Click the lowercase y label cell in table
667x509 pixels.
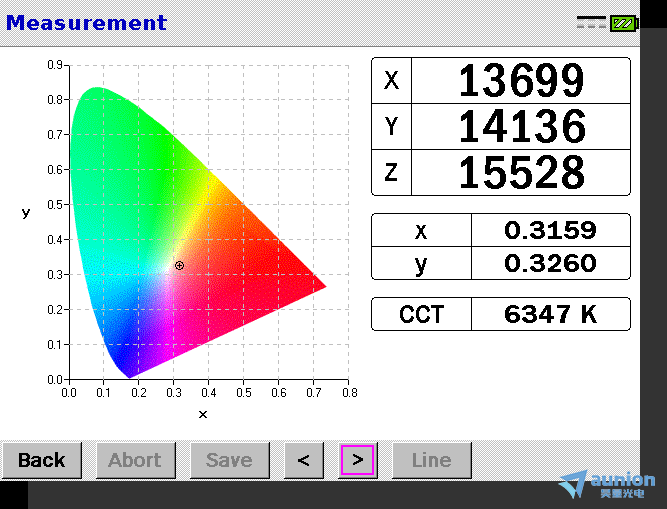[422, 263]
